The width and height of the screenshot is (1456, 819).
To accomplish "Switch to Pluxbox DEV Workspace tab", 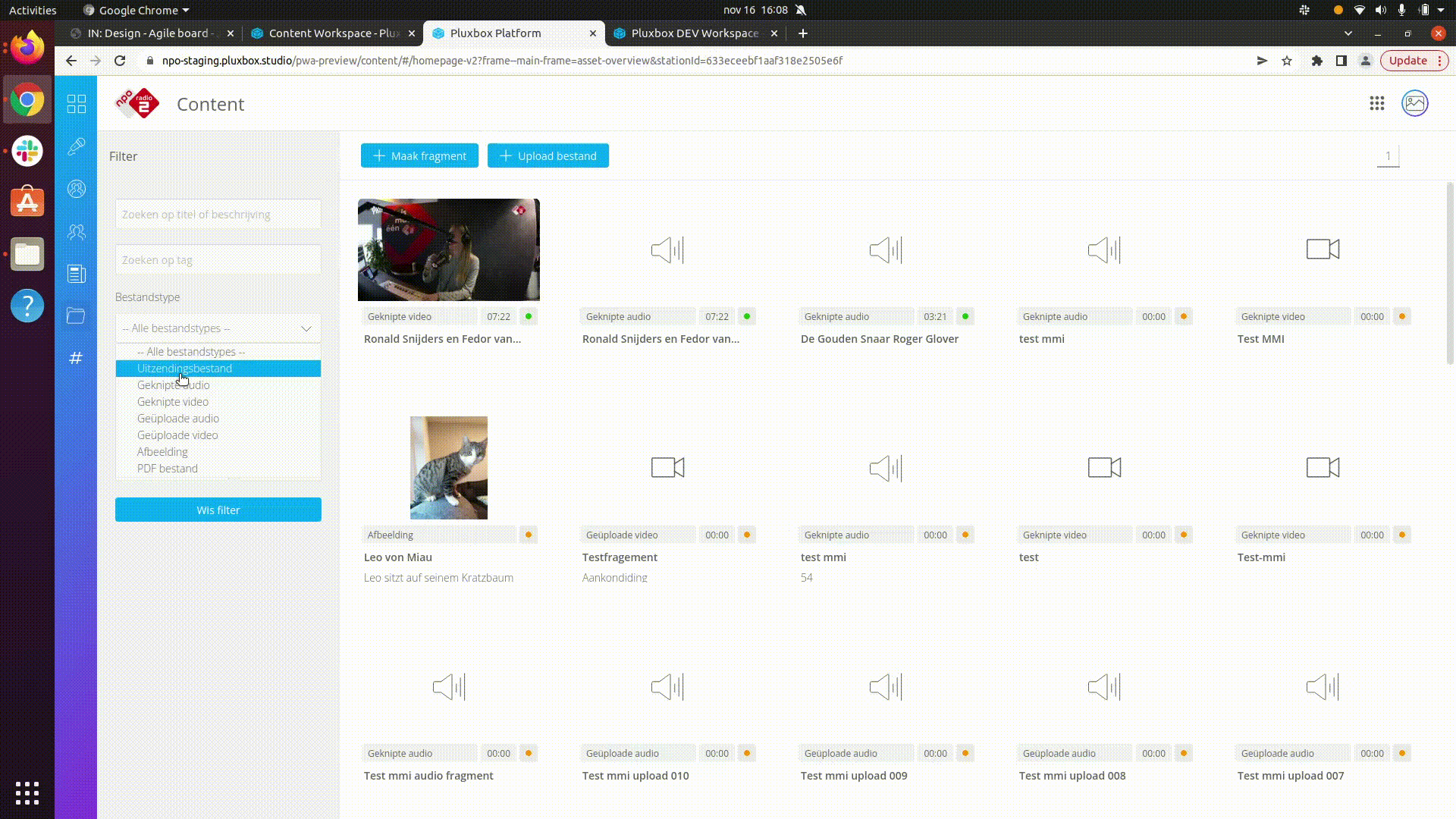I will tap(695, 33).
